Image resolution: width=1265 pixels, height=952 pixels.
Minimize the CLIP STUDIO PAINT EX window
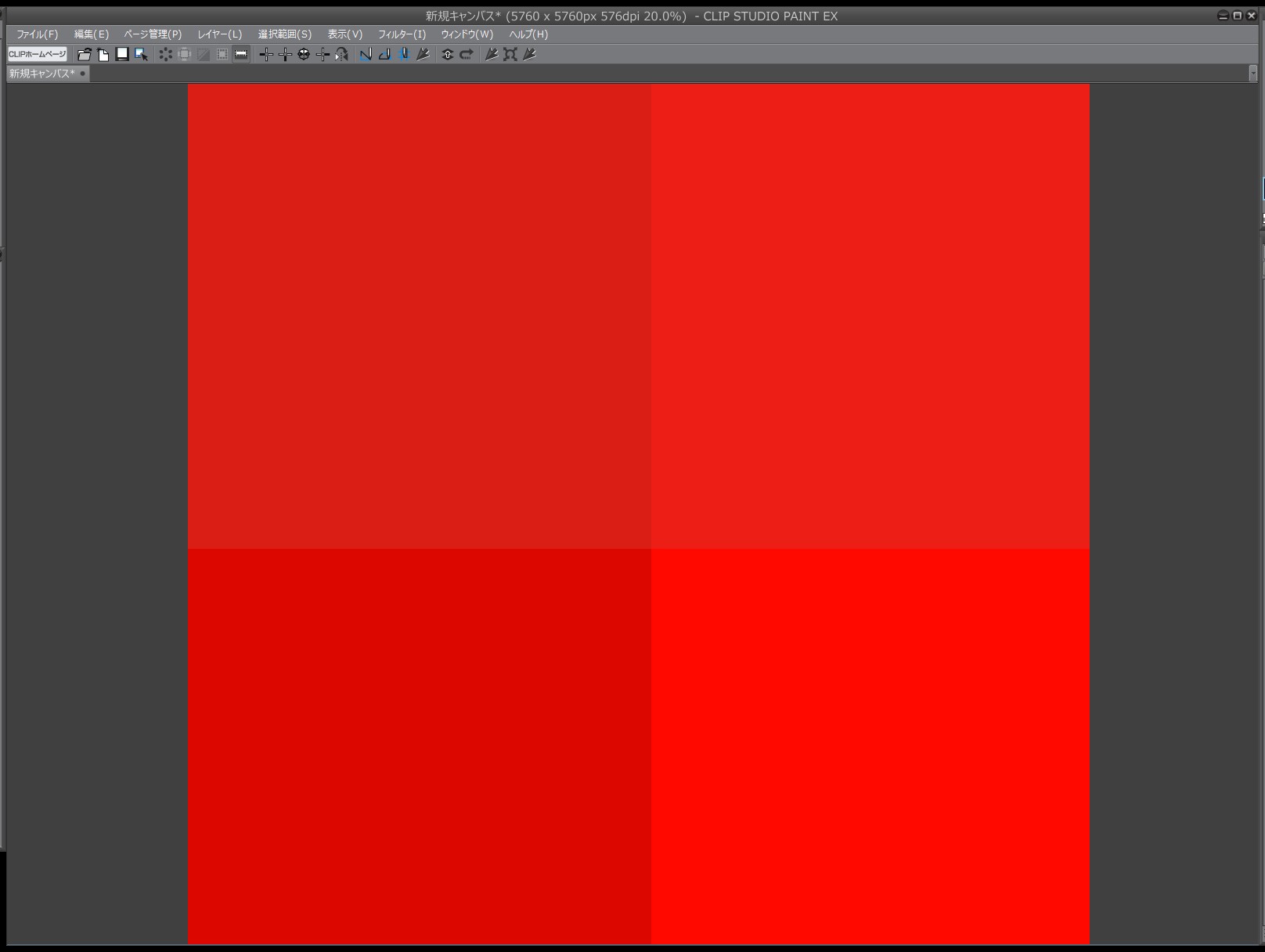(x=1224, y=16)
